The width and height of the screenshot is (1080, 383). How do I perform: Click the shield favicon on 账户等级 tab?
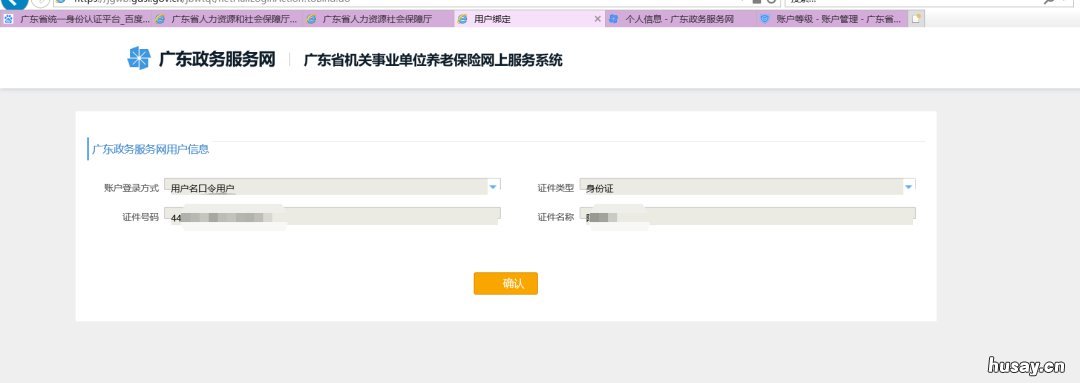(x=765, y=19)
